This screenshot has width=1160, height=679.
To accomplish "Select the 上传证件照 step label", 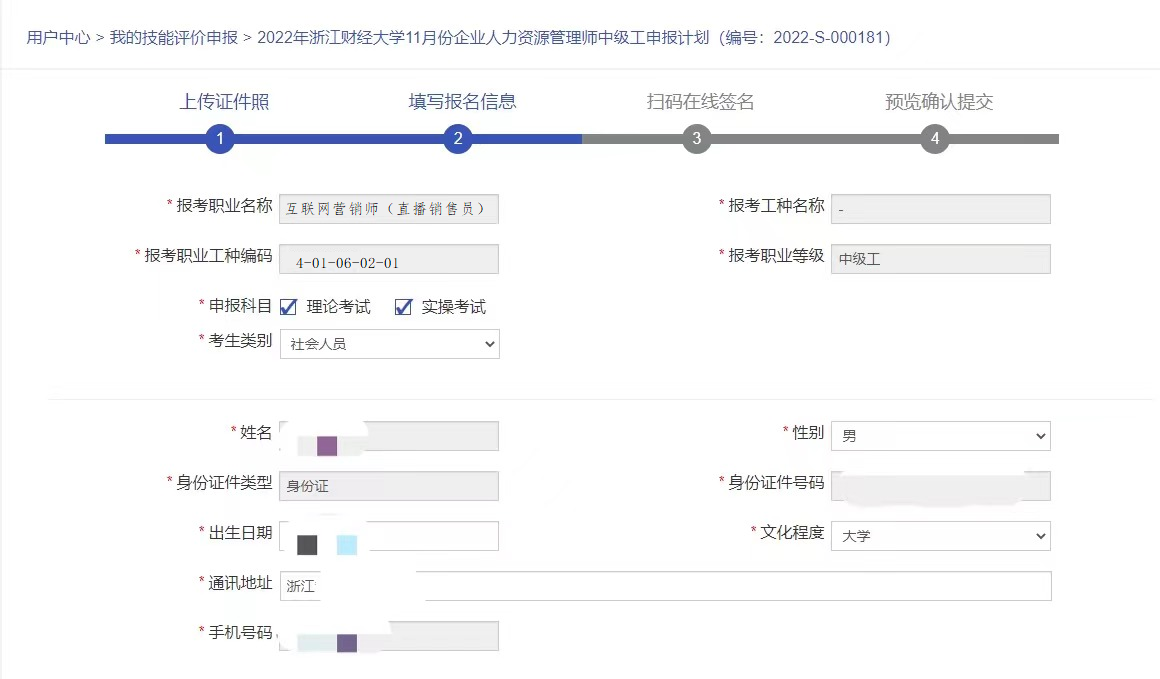I will point(224,102).
